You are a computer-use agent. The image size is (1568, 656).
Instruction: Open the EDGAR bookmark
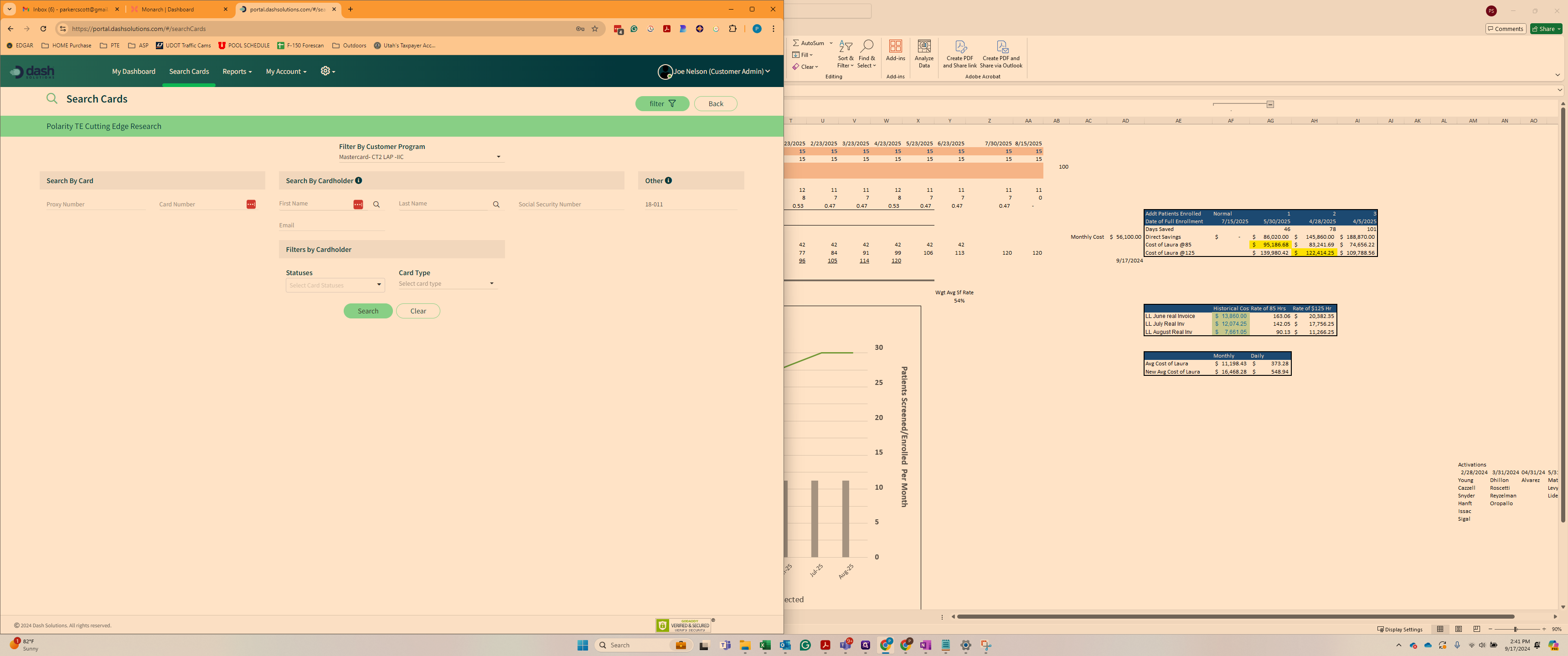coord(20,46)
